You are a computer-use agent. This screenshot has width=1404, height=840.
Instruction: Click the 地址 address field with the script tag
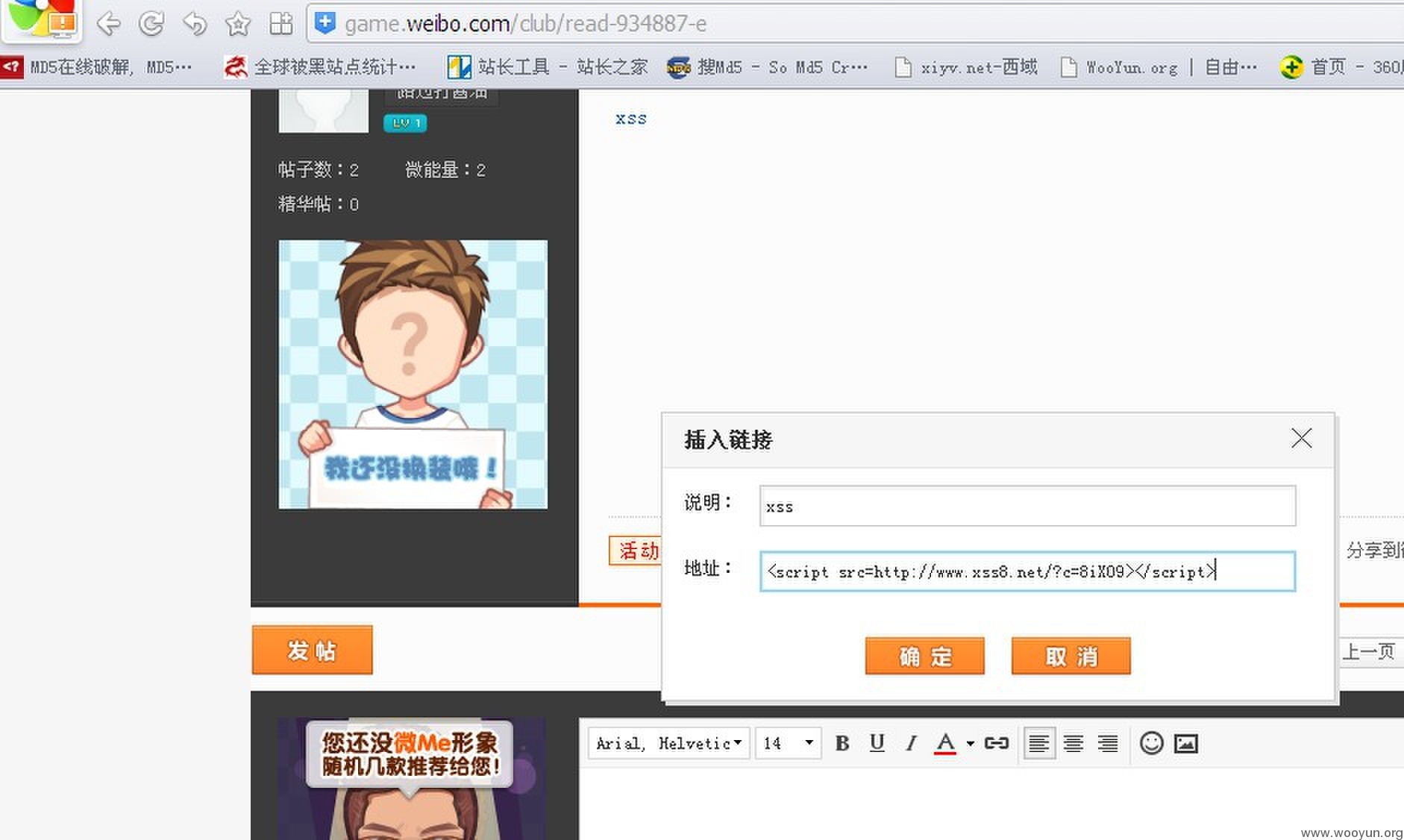pyautogui.click(x=1027, y=571)
